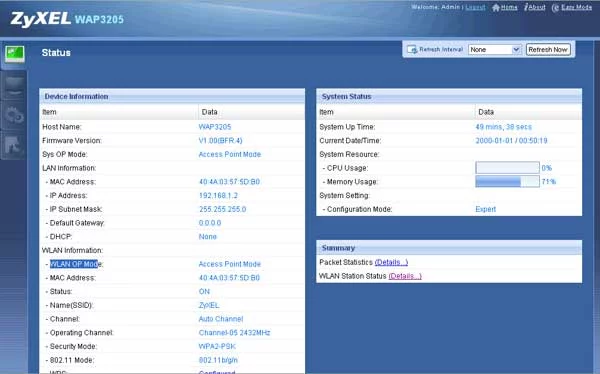Click the LAN Information label
Screen dimensions: 600x374
click(69, 168)
